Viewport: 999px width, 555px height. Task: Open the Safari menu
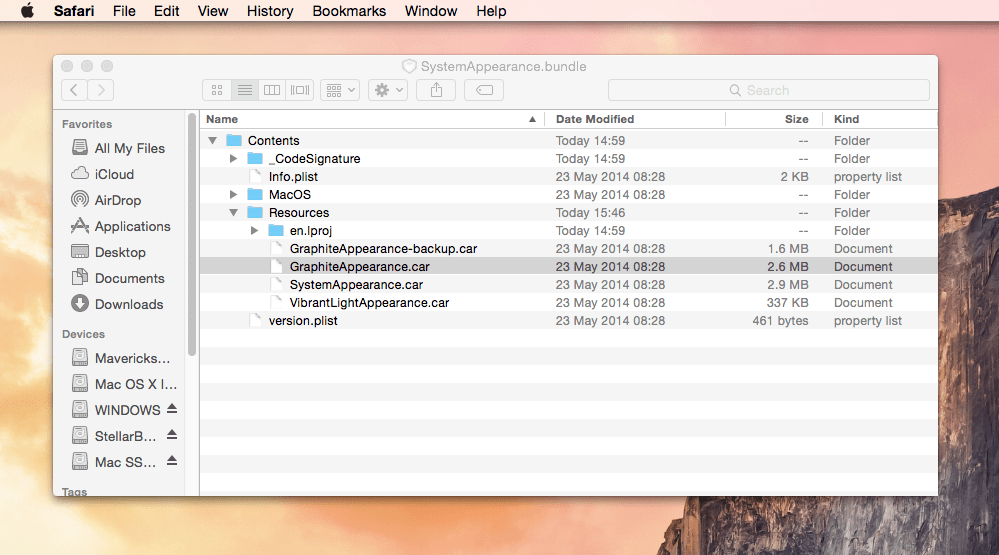74,11
